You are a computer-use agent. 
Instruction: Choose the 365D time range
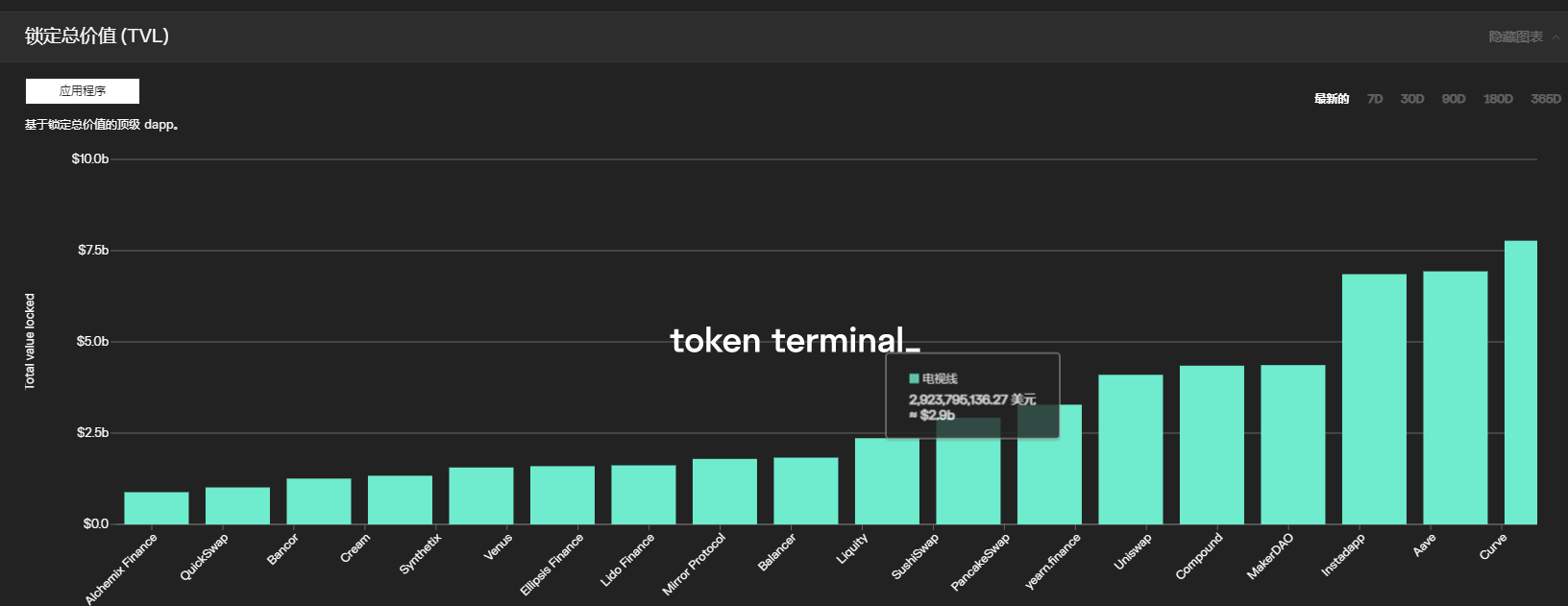click(x=1545, y=99)
